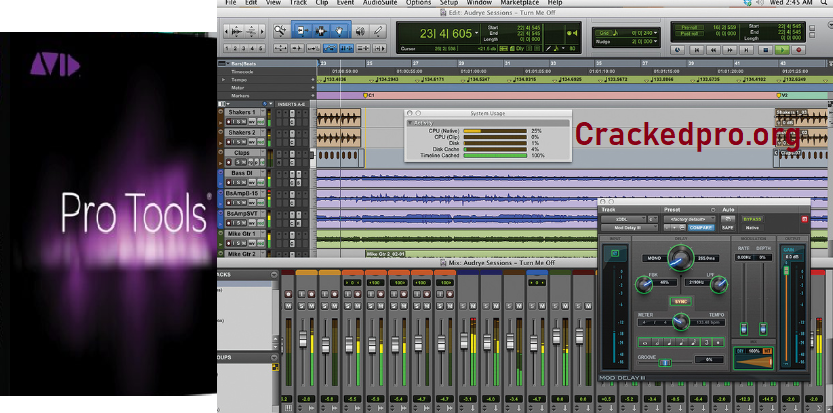Click the V2 marker in Markers ruler
Screen dimensions: 833x413
coord(781,96)
